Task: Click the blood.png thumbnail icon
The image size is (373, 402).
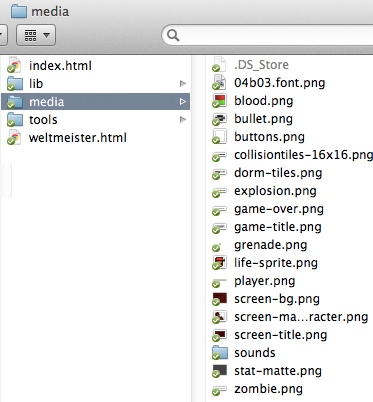Action: (x=219, y=100)
